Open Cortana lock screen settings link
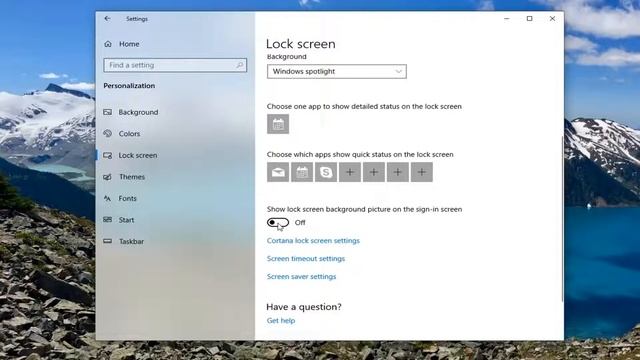This screenshot has width=640, height=360. [x=313, y=240]
